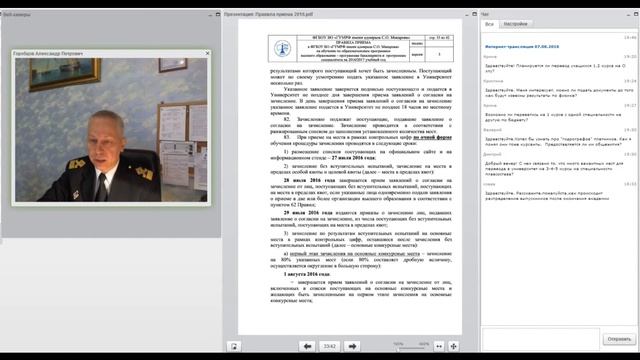Click the speaker's webcam video feed
Viewport: 640px width, 360px height.
tap(111, 130)
